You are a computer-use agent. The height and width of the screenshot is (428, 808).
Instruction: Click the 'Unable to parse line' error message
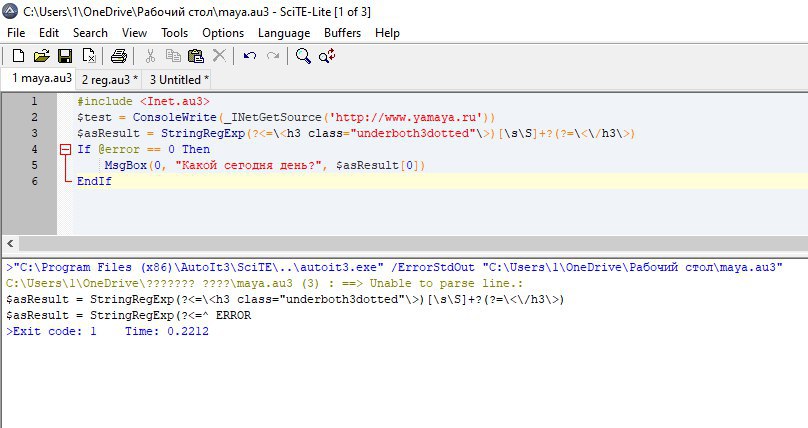[x=446, y=283]
